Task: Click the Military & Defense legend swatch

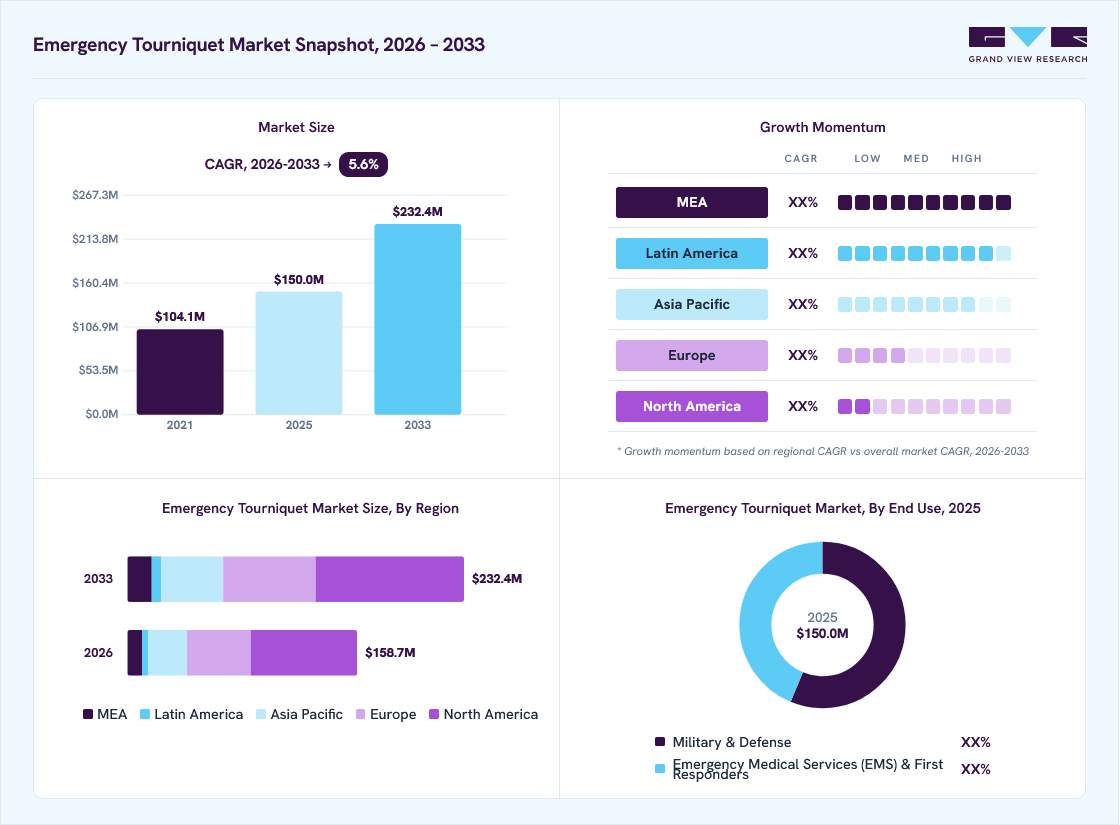Action: [x=660, y=741]
